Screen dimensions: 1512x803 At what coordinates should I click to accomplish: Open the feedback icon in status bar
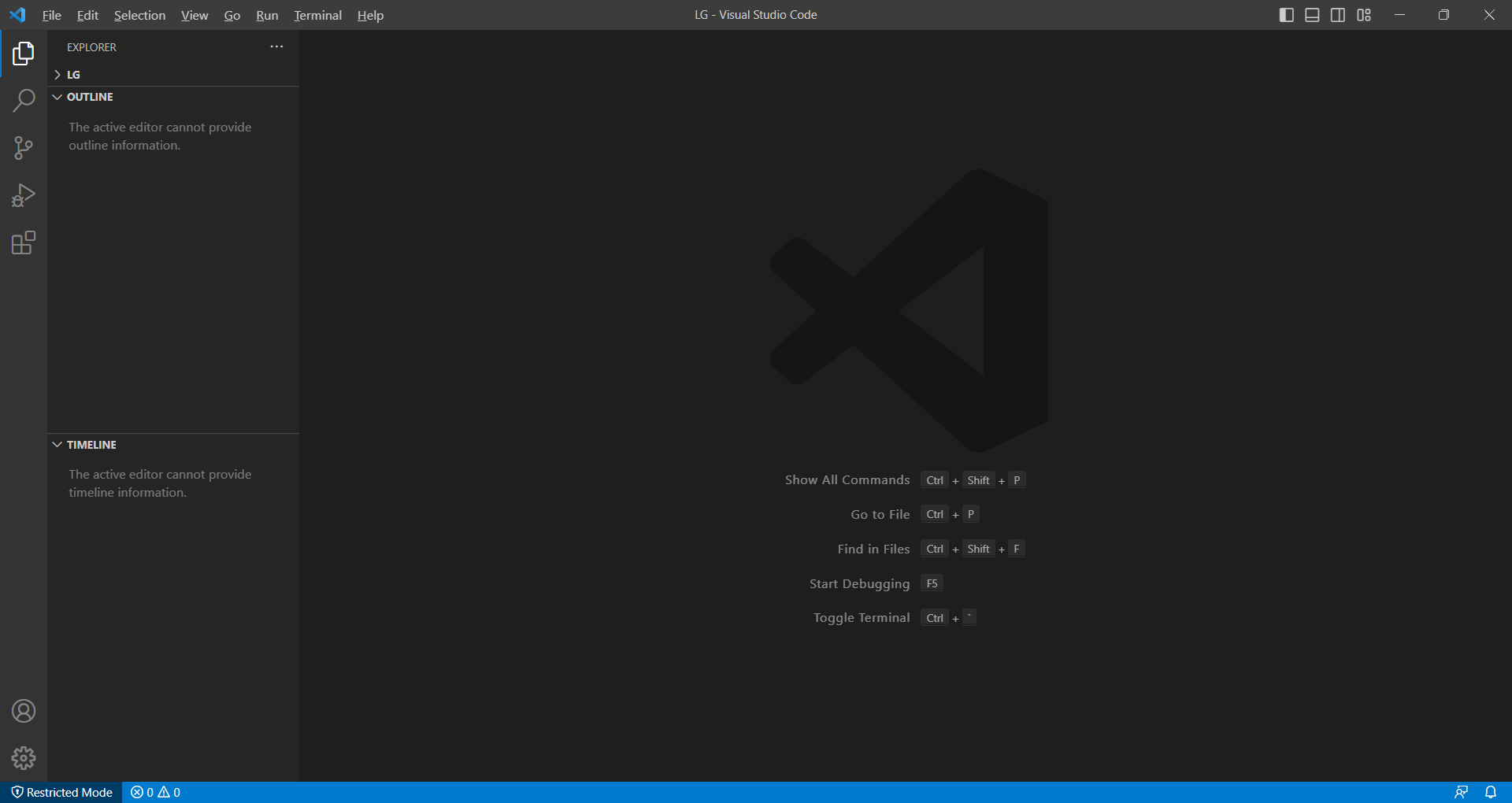coord(1461,792)
